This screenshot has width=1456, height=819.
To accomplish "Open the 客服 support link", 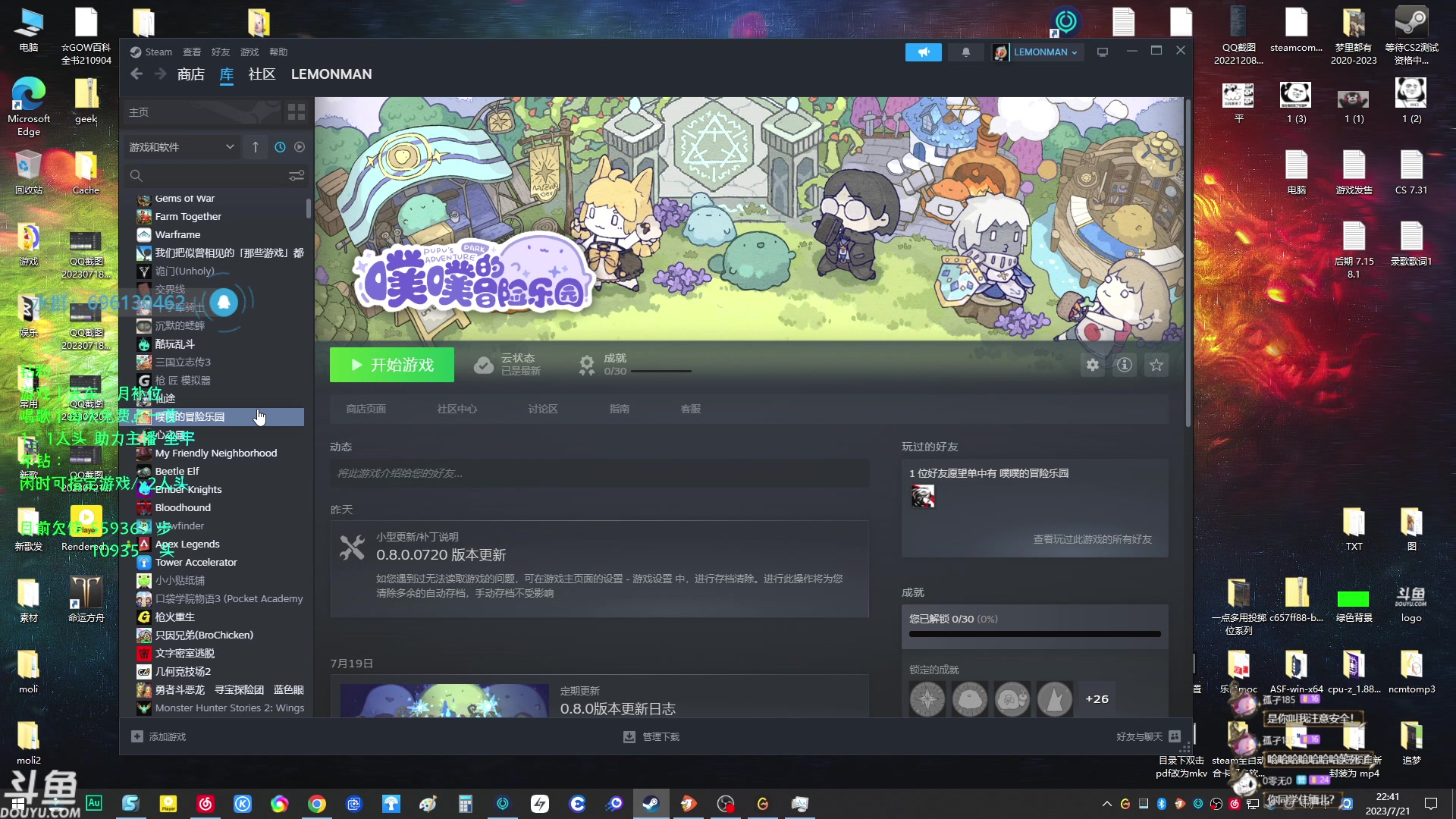I will pyautogui.click(x=690, y=409).
